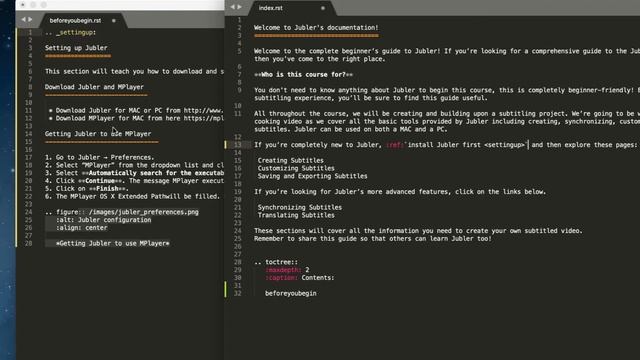Click step 3 'Automatically search for the executable'
Image resolution: width=640 pixels, height=360 pixels.
(x=134, y=173)
